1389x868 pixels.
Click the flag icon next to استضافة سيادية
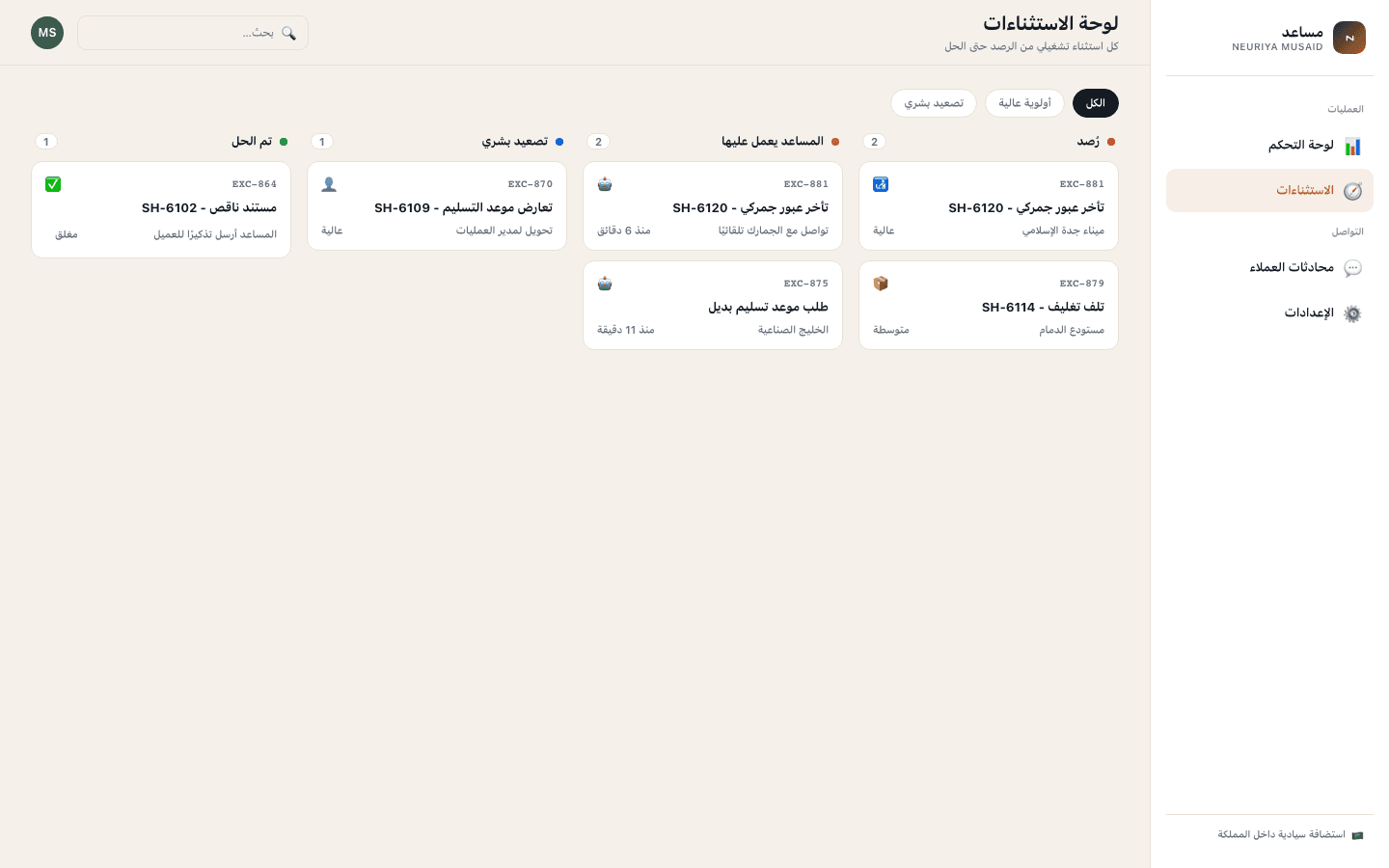coord(1357,835)
